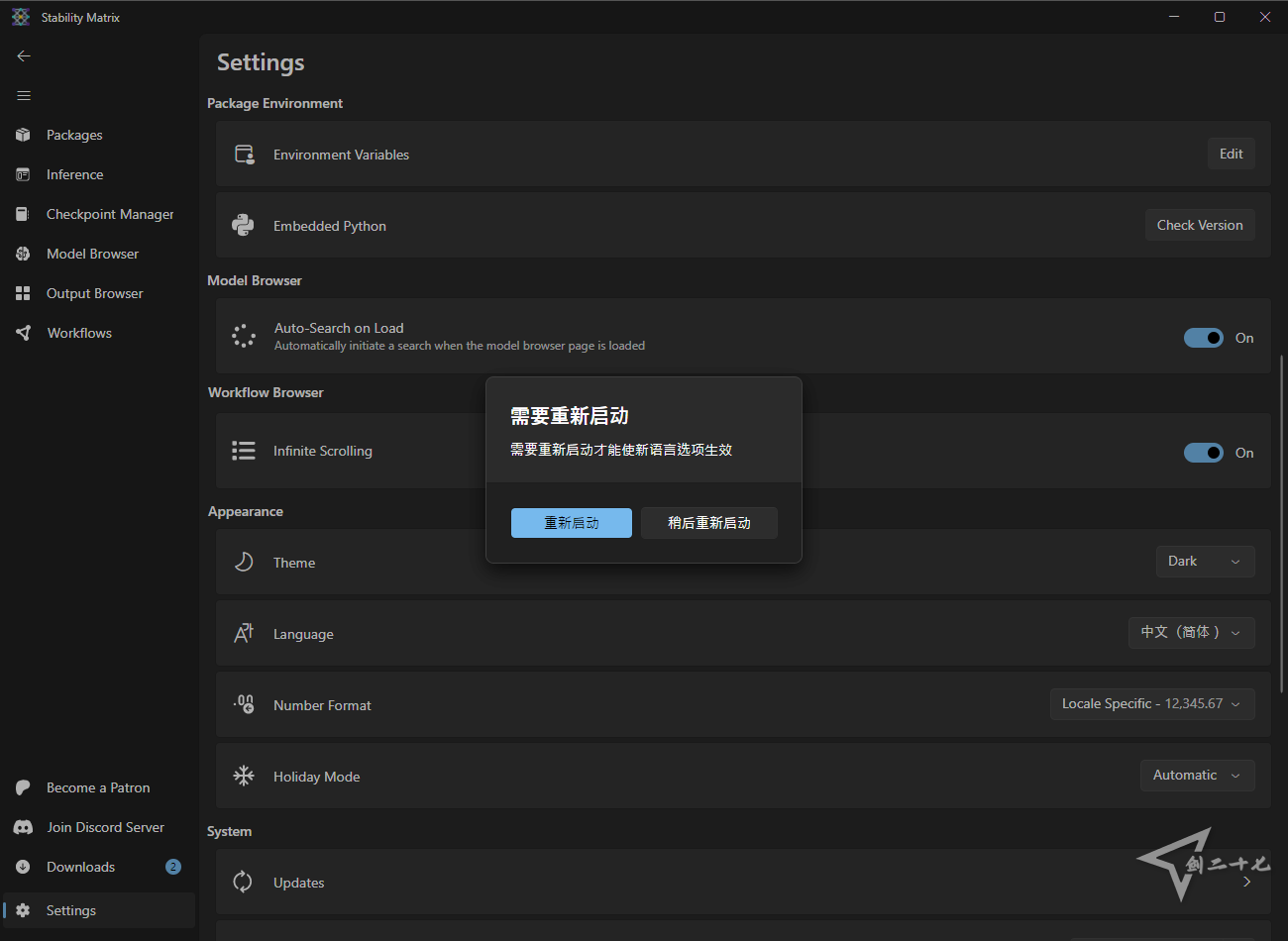Navigate to Model Browser

[97, 254]
